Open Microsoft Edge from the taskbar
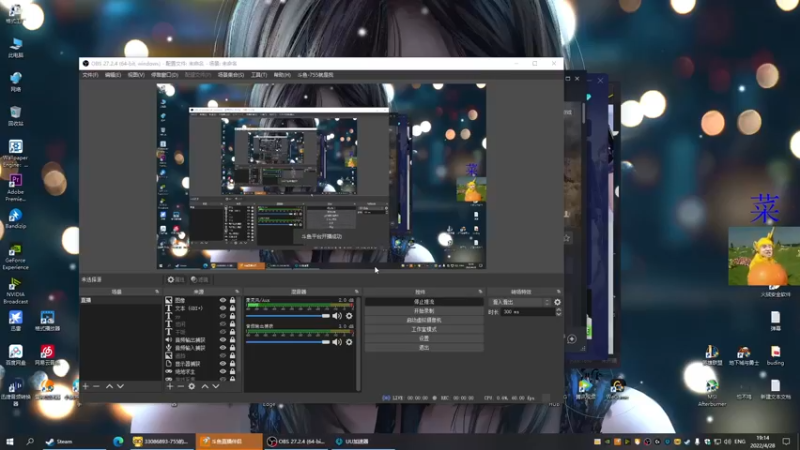Image resolution: width=800 pixels, height=450 pixels. click(x=118, y=441)
